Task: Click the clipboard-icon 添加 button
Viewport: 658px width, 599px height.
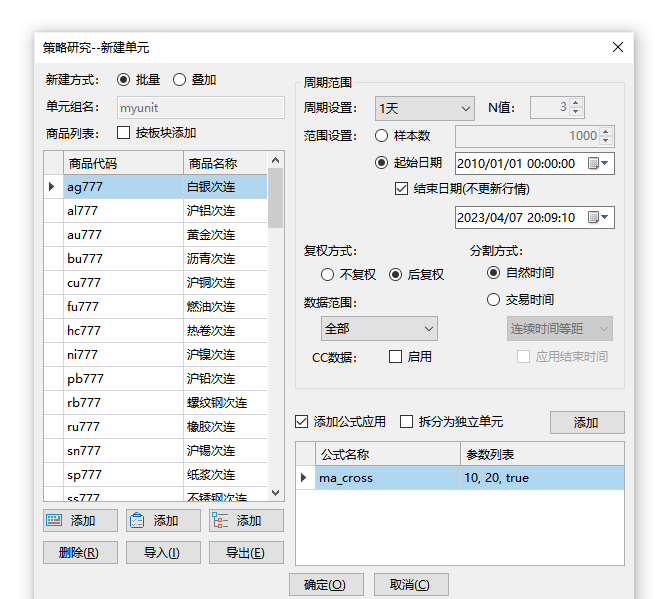Action: (163, 521)
